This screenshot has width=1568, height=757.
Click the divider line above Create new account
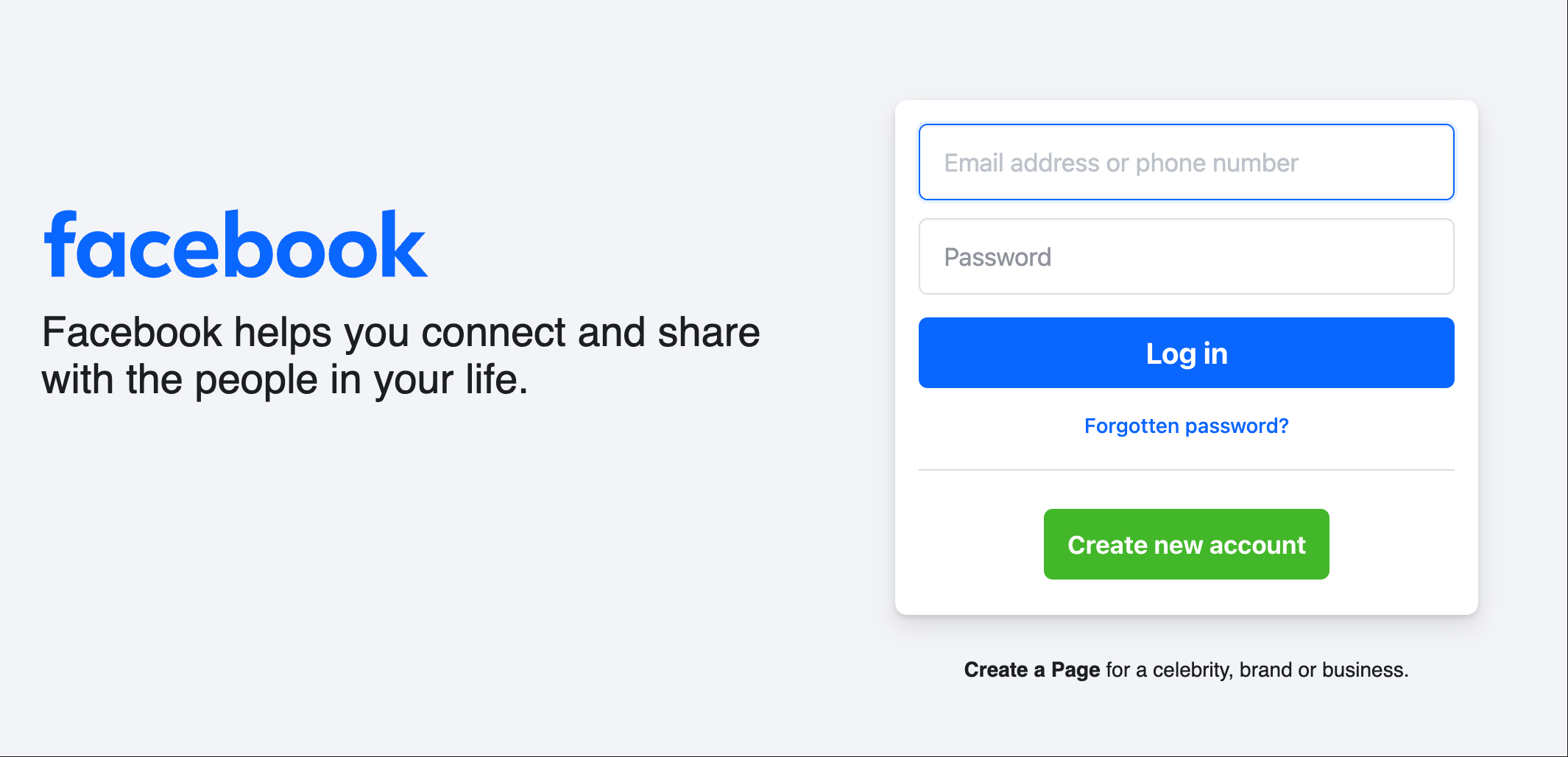pyautogui.click(x=1186, y=470)
